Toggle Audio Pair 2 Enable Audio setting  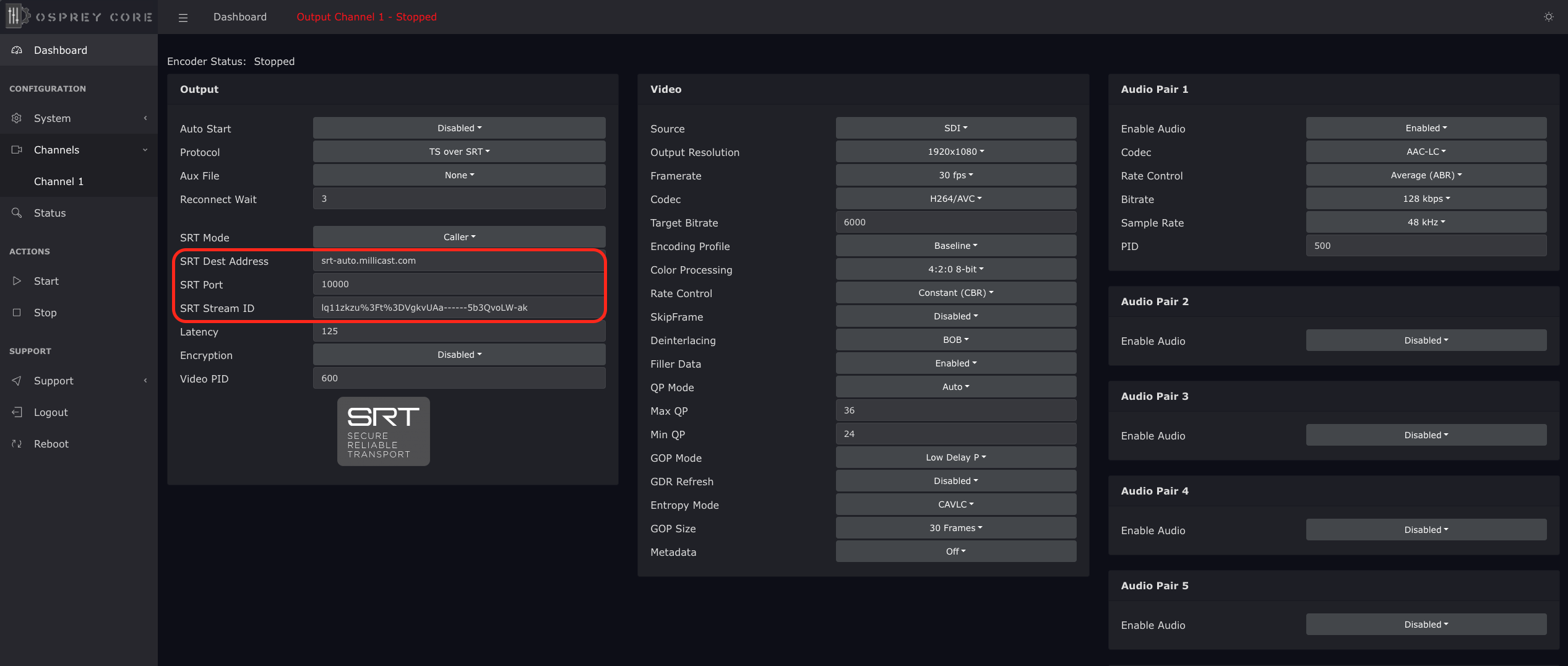1426,340
